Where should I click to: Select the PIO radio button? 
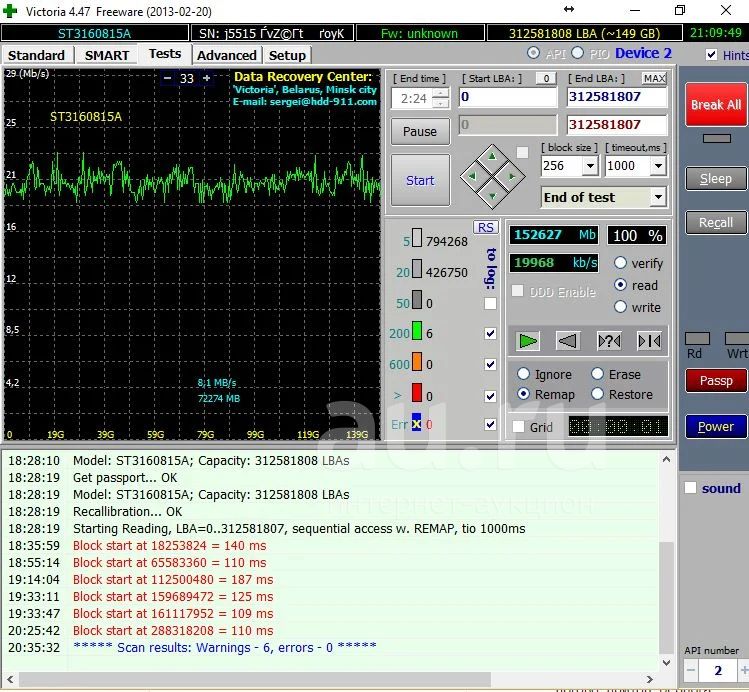[x=578, y=53]
